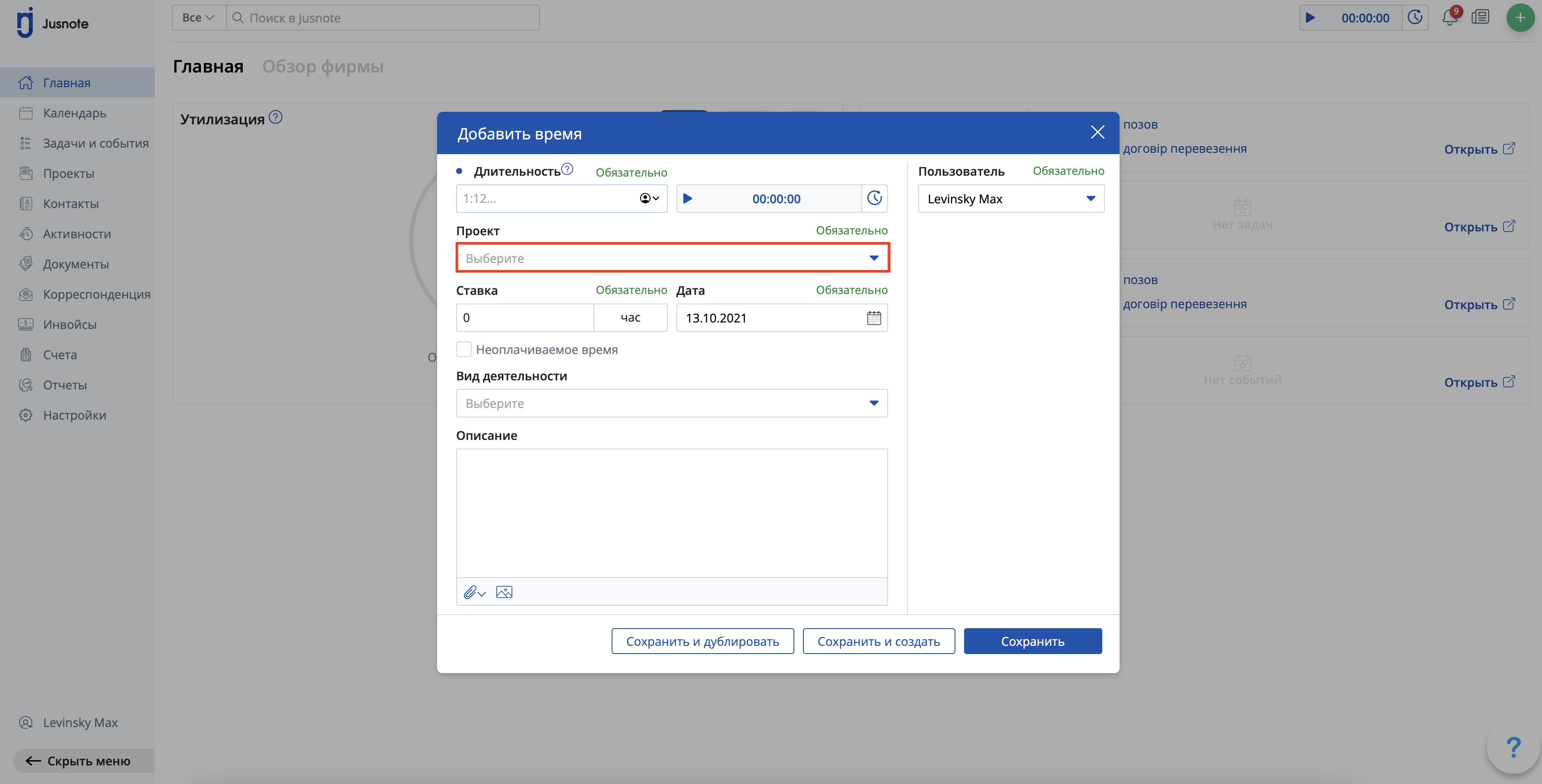
Task: Open the calendar picker for Дата
Action: (x=874, y=318)
